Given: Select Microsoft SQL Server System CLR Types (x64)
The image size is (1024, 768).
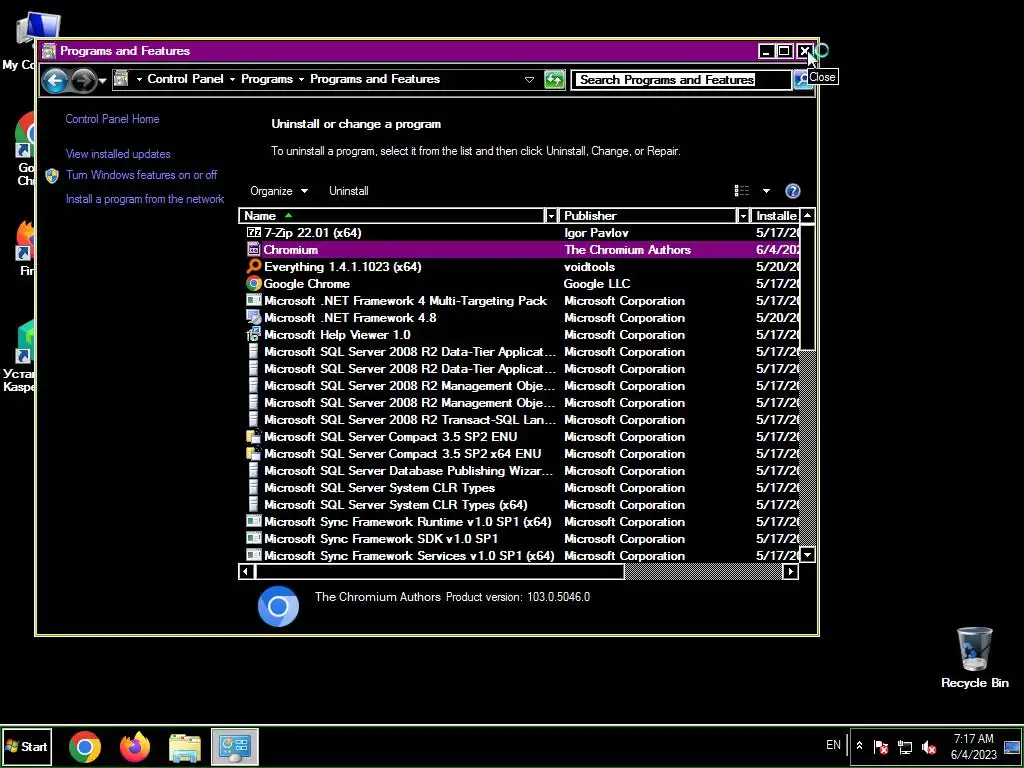Looking at the screenshot, I should 519,505.
